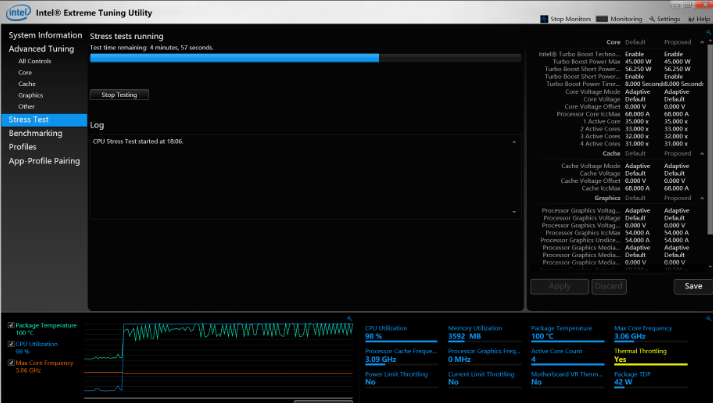Screen dimensions: 713x403
Task: Click the stress test progress bar
Action: (306, 58)
